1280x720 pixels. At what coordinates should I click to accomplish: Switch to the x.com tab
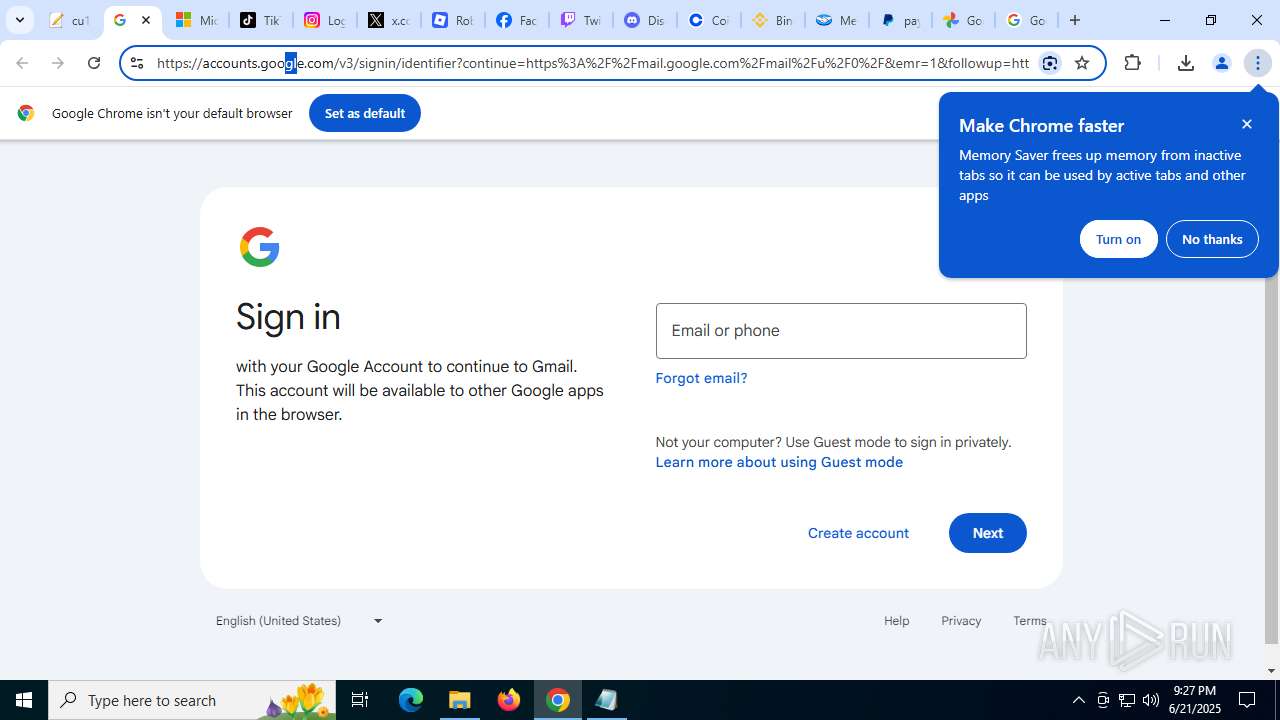point(388,20)
